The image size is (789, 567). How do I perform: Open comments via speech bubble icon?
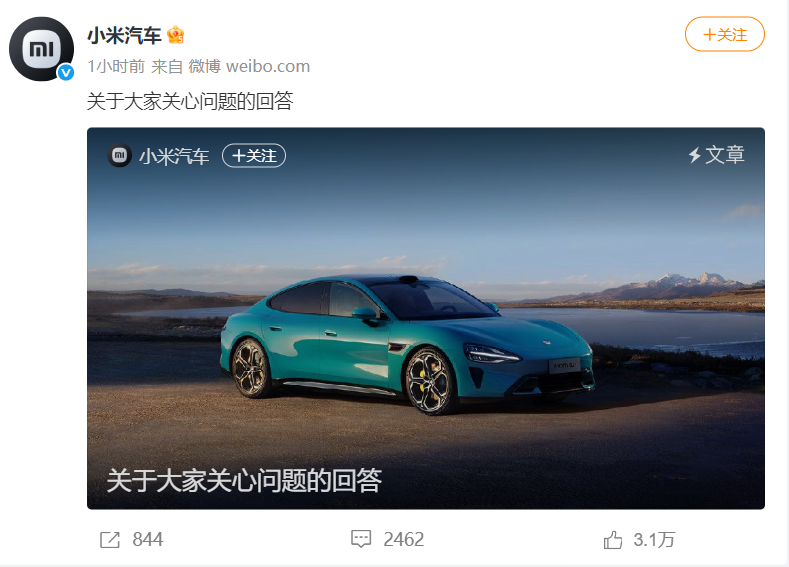pos(361,539)
